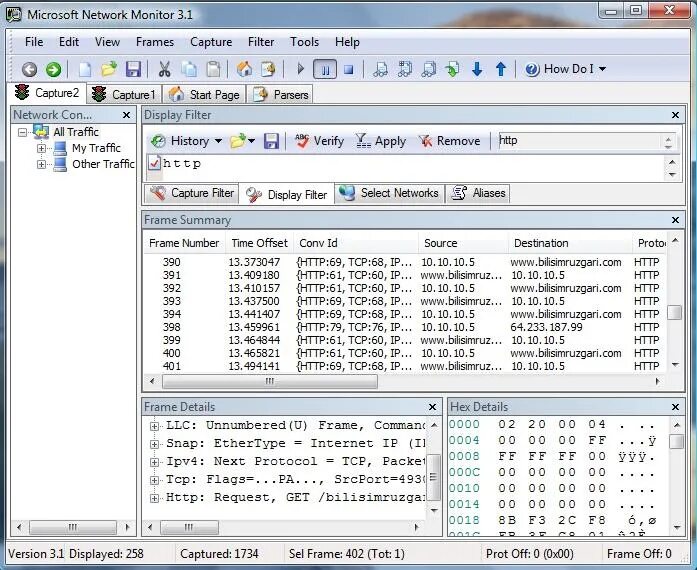Image resolution: width=697 pixels, height=570 pixels.
Task: Open the filter History dropdown
Action: [x=186, y=141]
